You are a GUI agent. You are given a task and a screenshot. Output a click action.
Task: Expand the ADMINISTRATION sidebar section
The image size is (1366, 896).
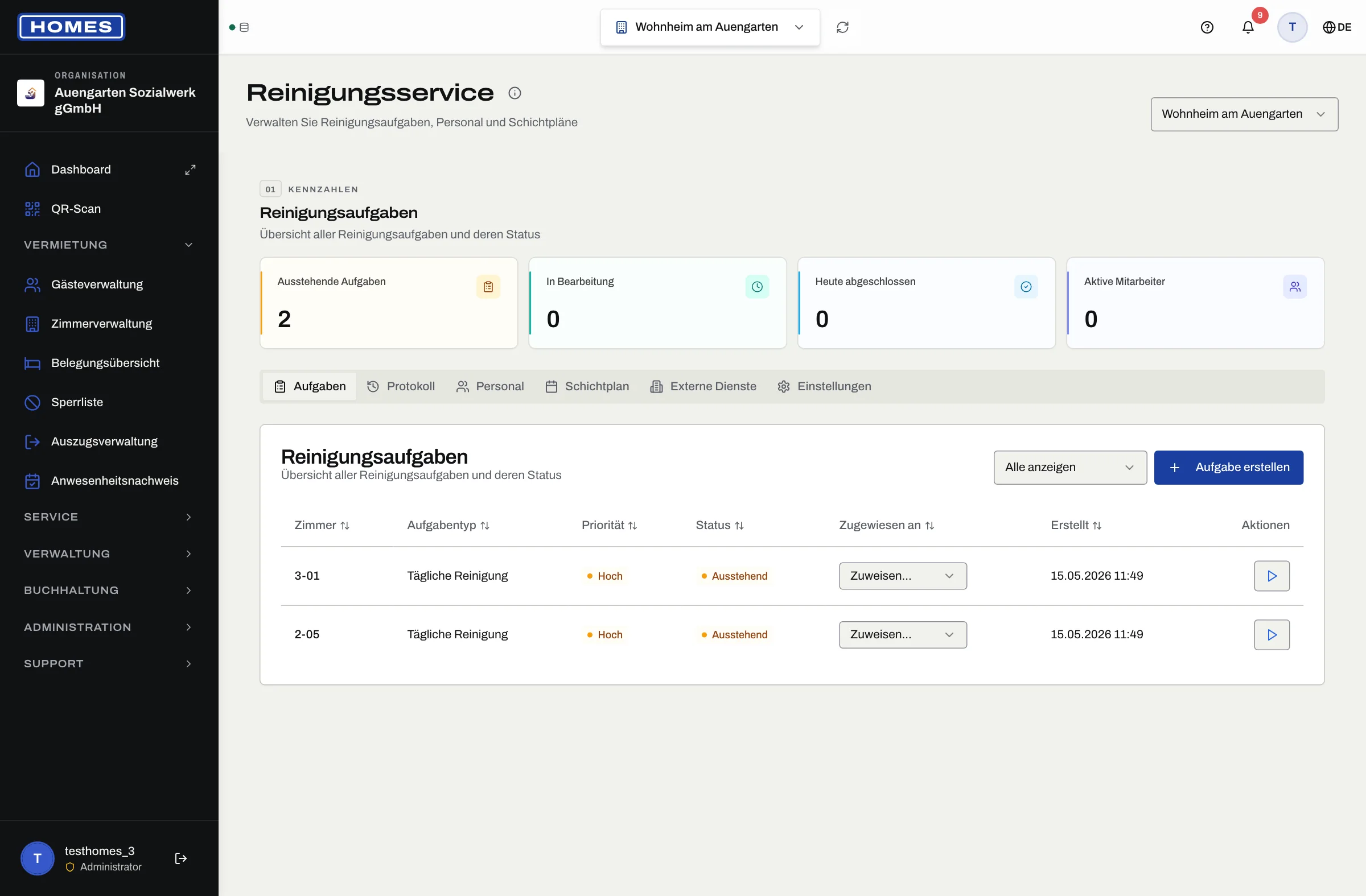(108, 627)
